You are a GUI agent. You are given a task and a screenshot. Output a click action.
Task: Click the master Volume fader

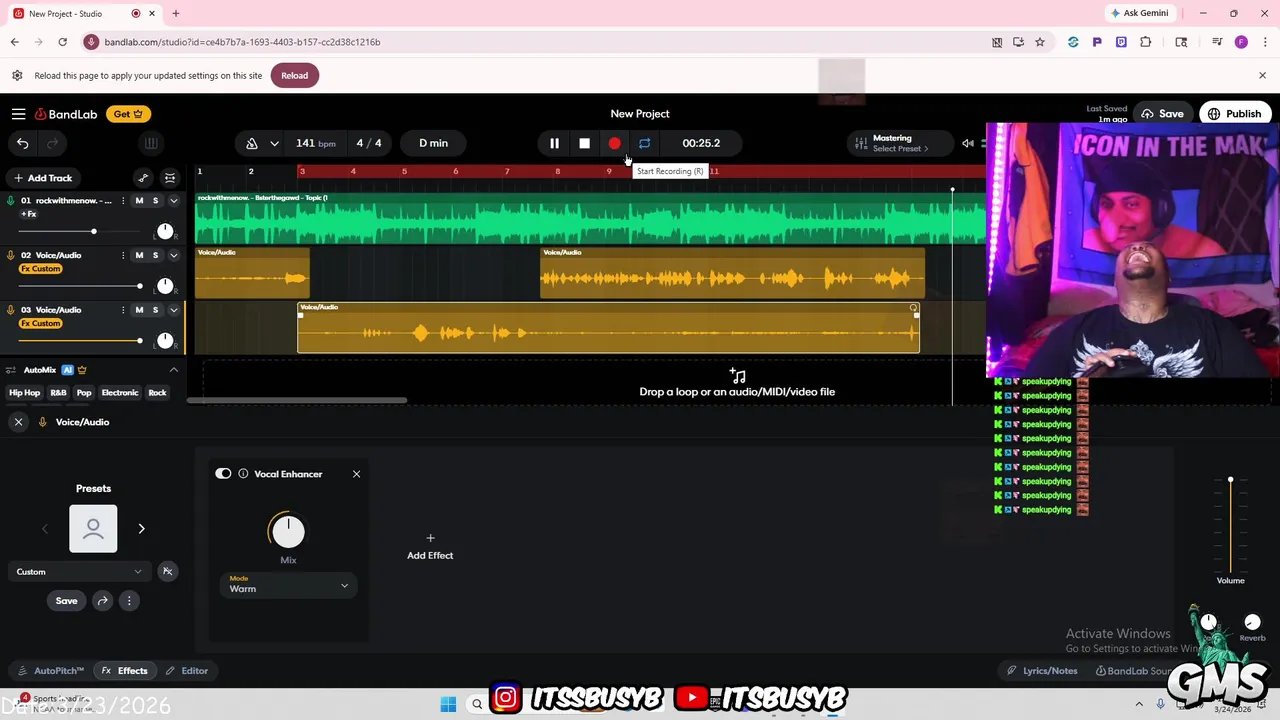1231,481
